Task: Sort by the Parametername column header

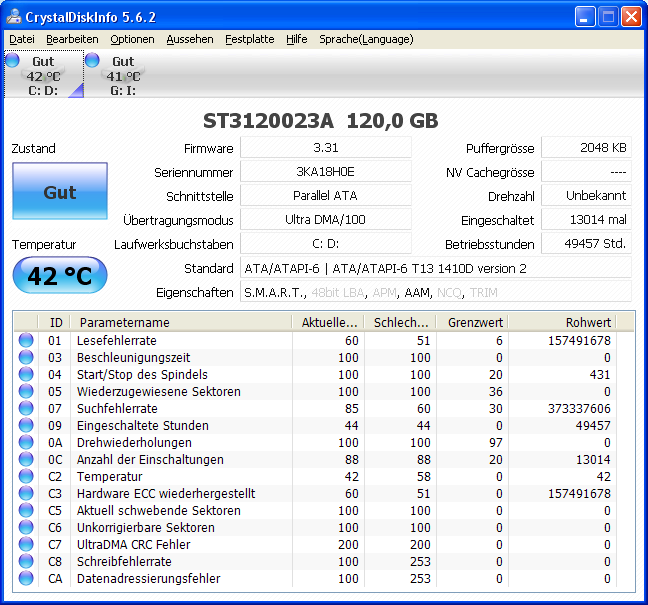Action: 181,322
